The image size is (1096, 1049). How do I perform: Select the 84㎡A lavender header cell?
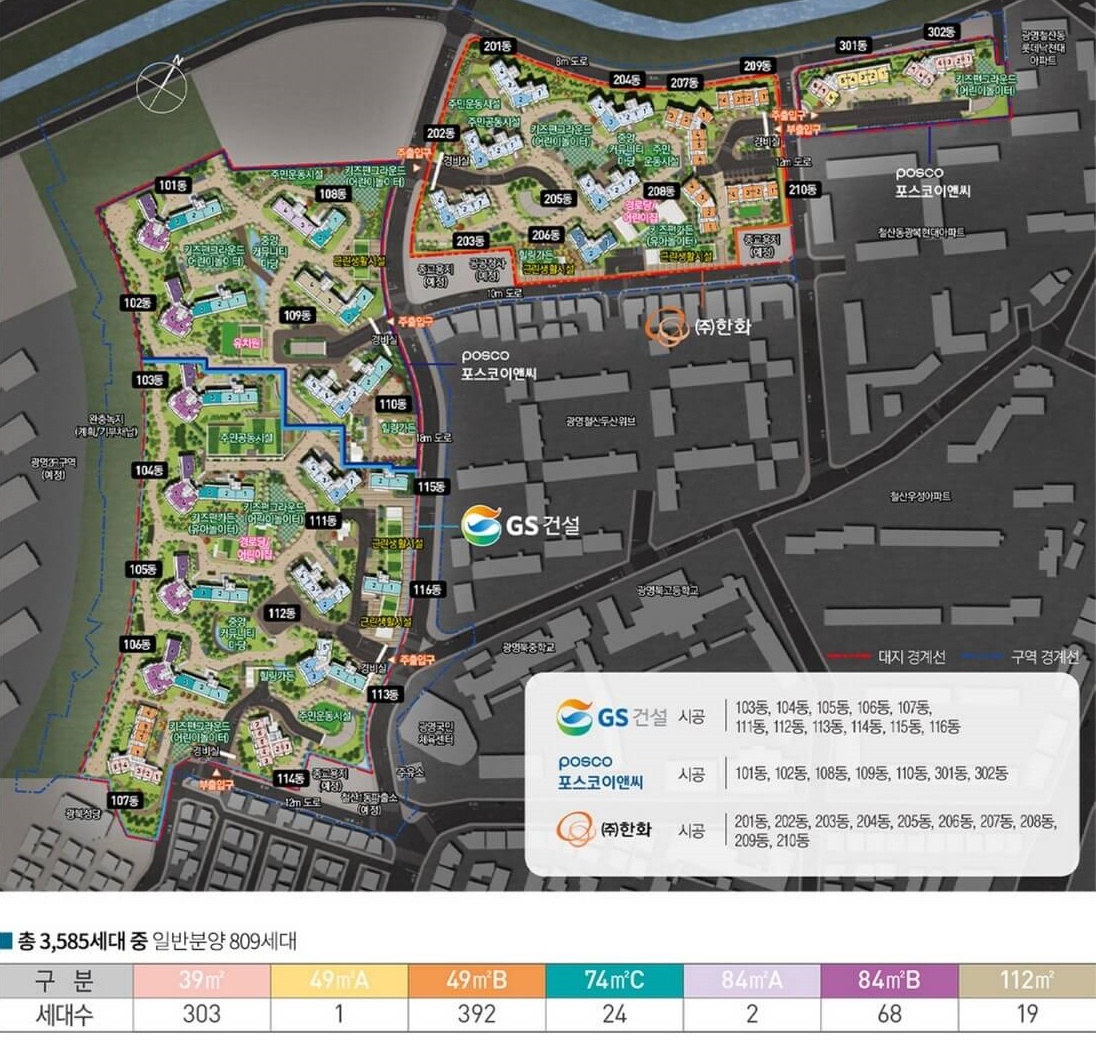[751, 980]
